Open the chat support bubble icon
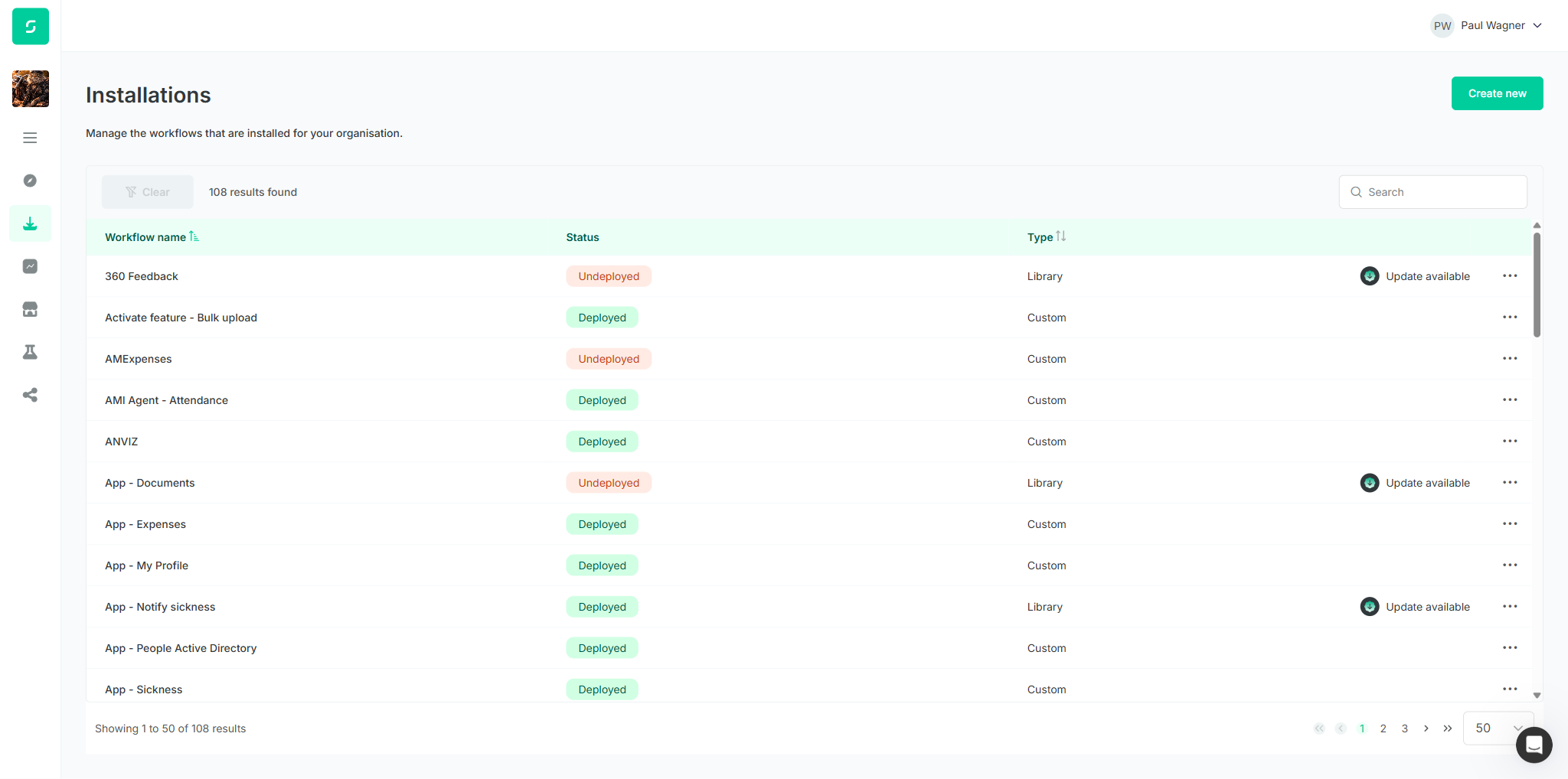The width and height of the screenshot is (1568, 779). coord(1534,745)
